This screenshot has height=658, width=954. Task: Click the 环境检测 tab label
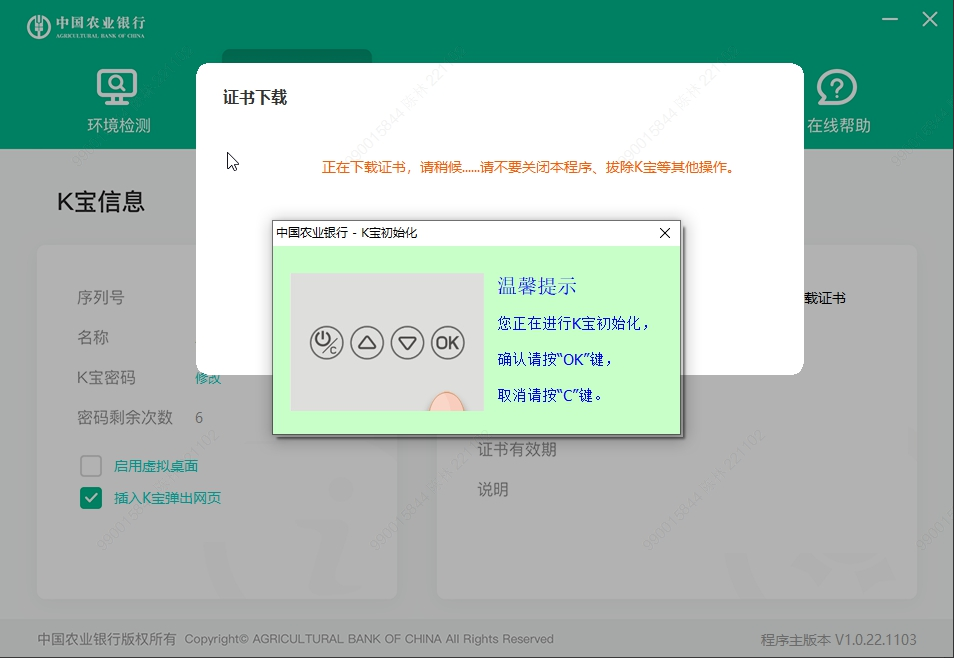[119, 125]
